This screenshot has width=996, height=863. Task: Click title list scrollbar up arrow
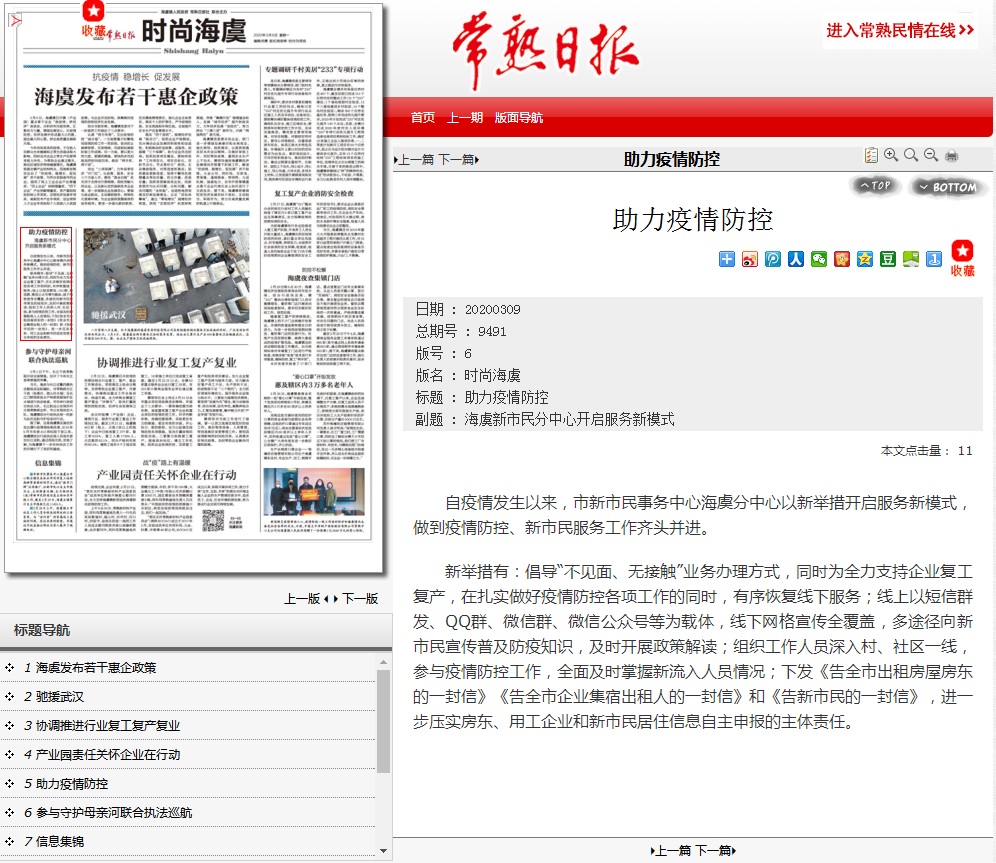[383, 662]
